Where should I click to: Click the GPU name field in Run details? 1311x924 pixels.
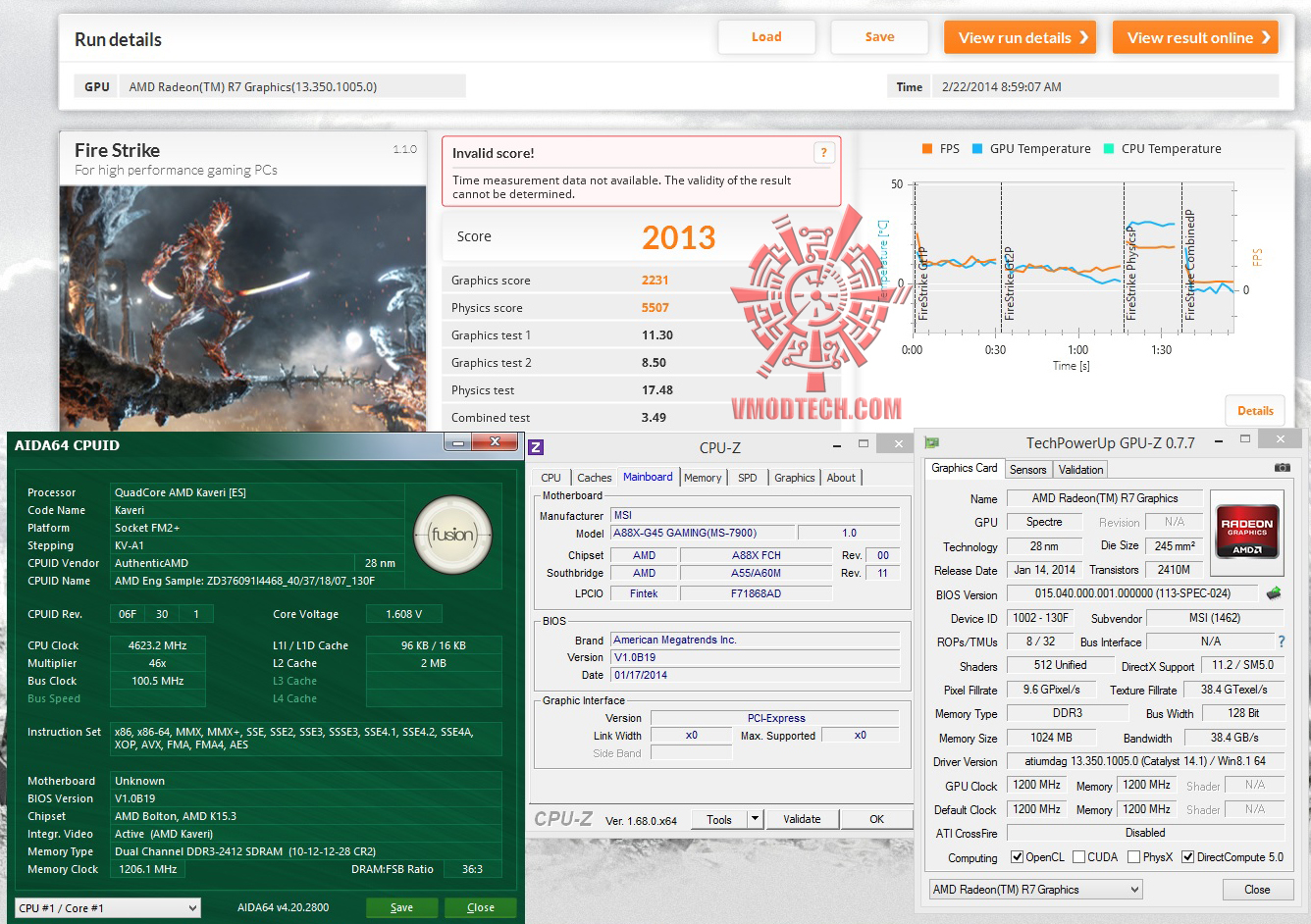[293, 86]
